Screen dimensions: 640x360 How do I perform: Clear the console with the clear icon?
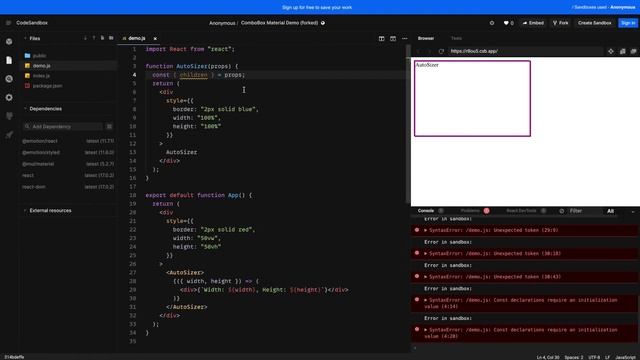tap(562, 211)
